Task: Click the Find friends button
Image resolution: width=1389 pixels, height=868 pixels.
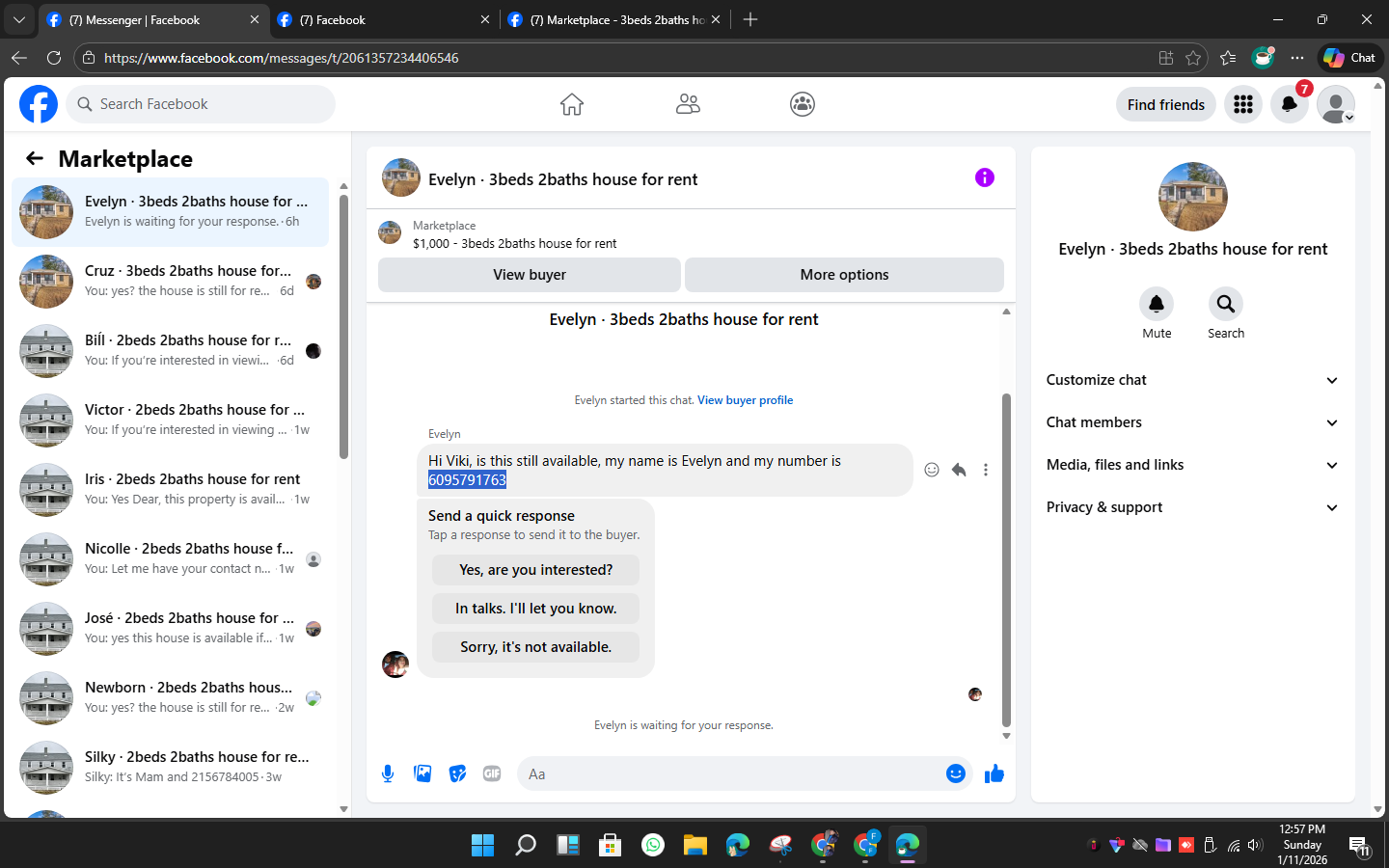Action: pyautogui.click(x=1166, y=104)
